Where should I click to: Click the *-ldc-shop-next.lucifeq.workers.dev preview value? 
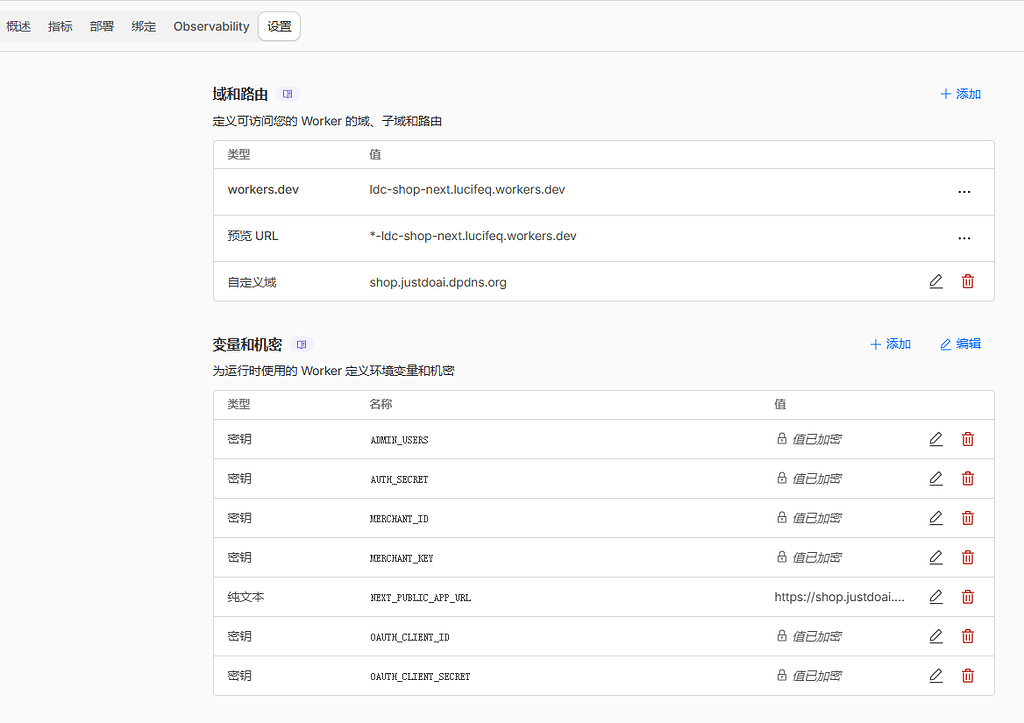coord(473,236)
